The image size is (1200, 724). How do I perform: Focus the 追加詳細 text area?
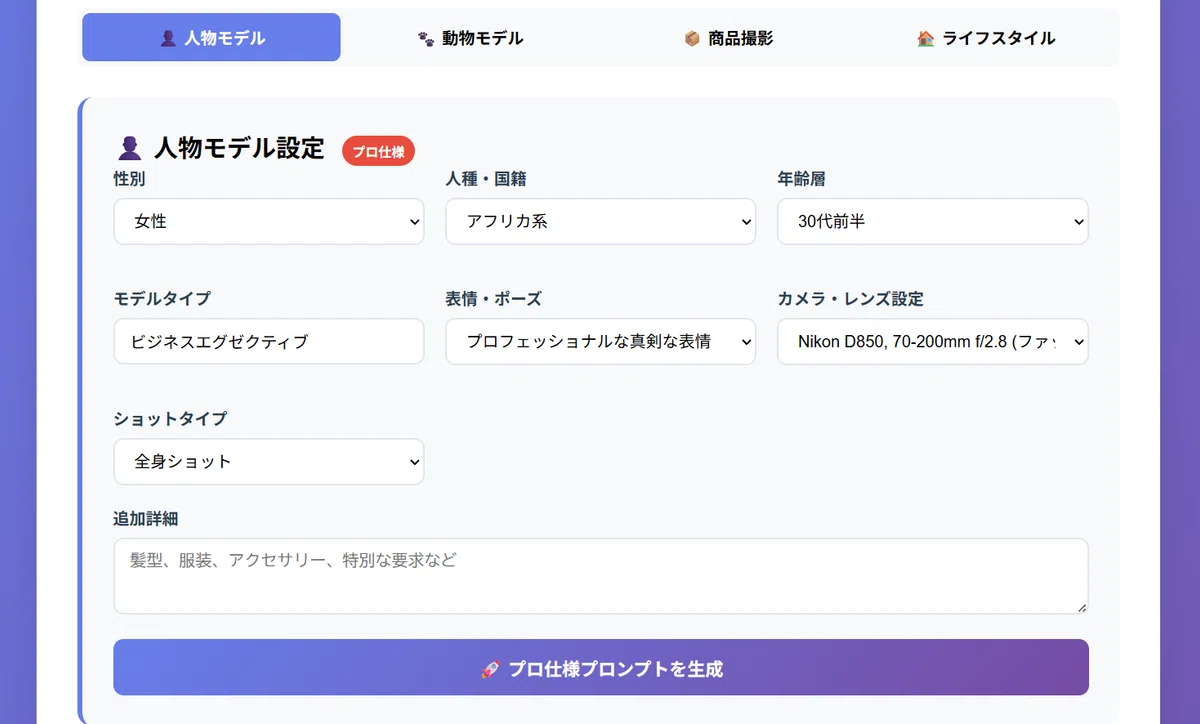click(x=601, y=576)
